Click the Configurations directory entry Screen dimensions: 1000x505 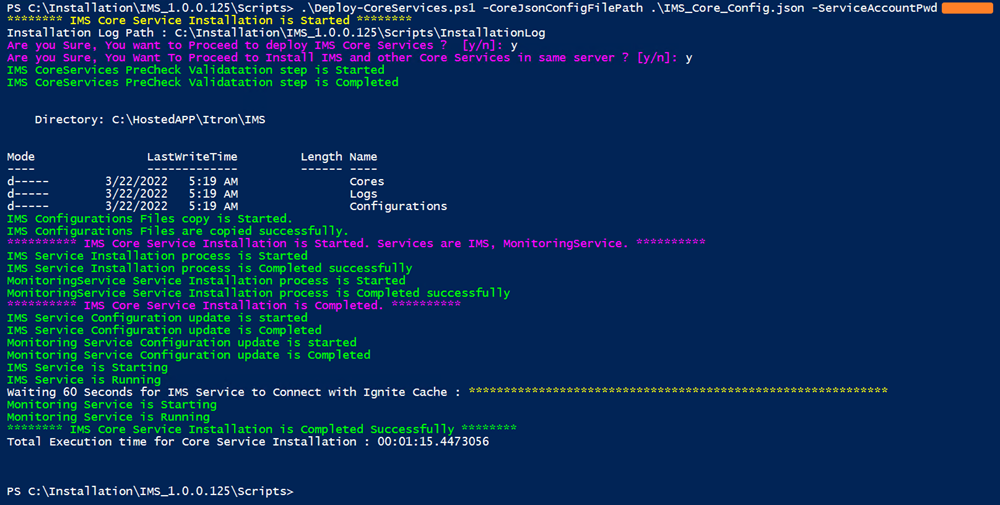click(398, 206)
